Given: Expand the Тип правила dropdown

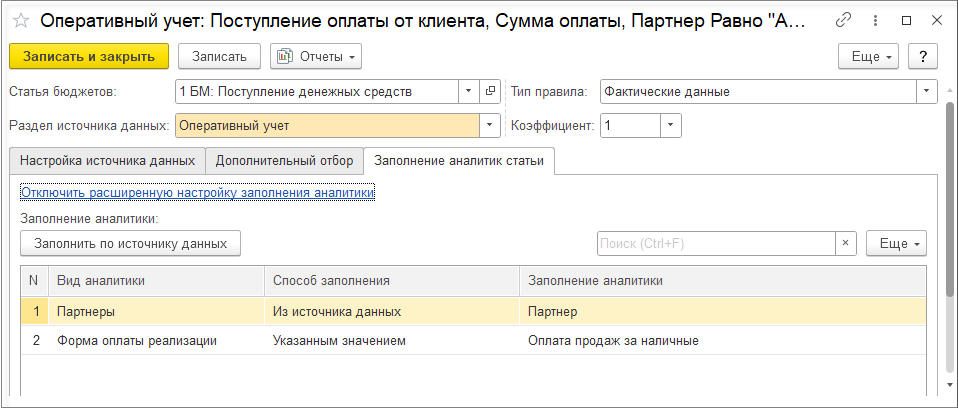Looking at the screenshot, I should 927,92.
